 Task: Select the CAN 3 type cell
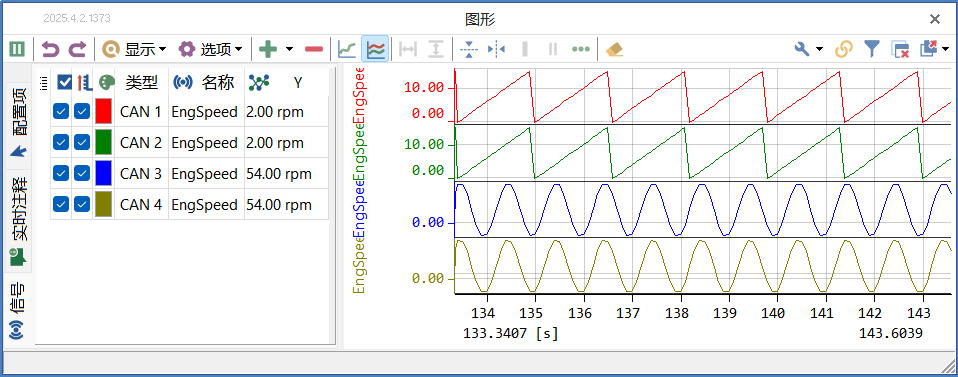click(141, 174)
